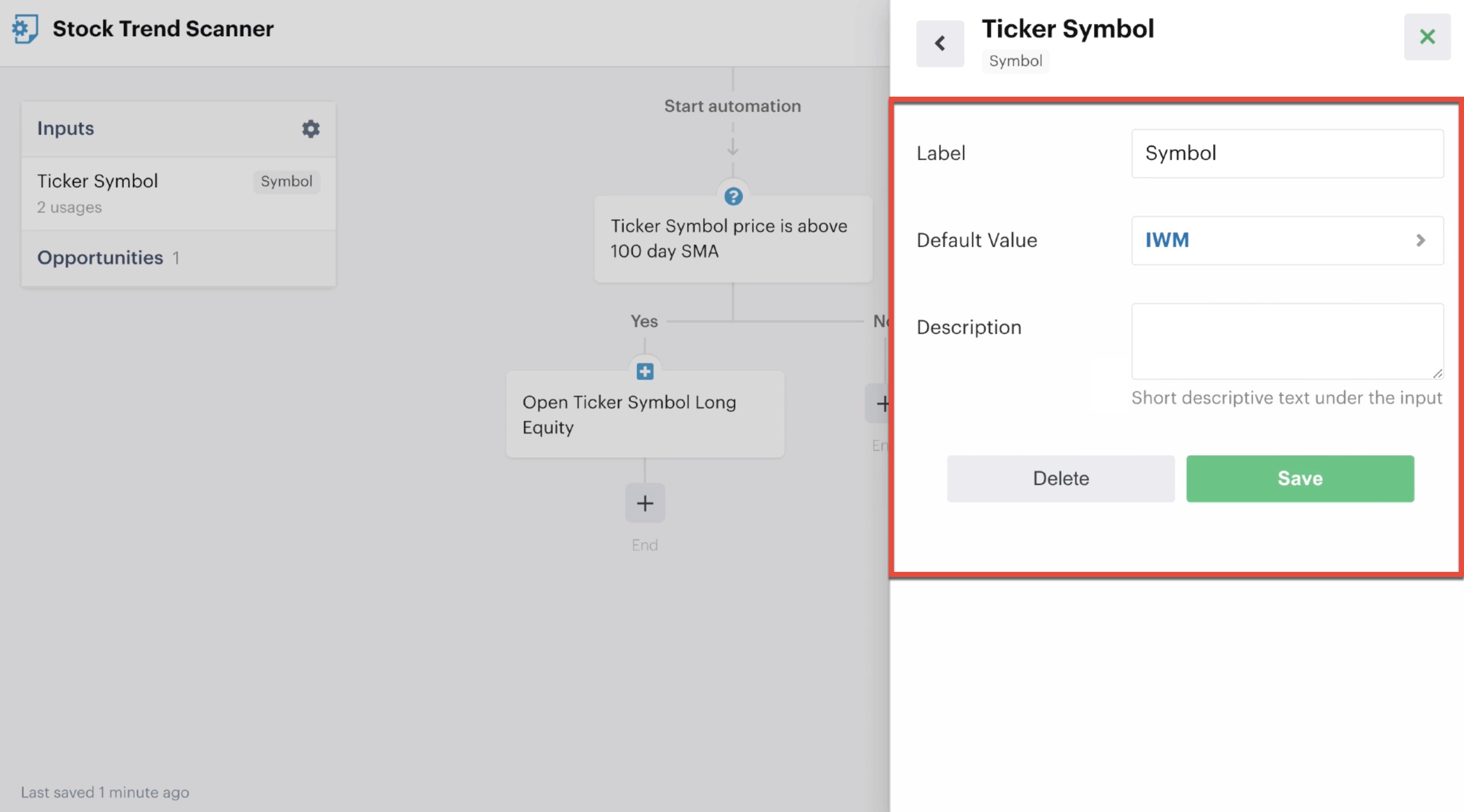The image size is (1464, 812).
Task: Click the blue question mark decision icon
Action: pyautogui.click(x=733, y=196)
